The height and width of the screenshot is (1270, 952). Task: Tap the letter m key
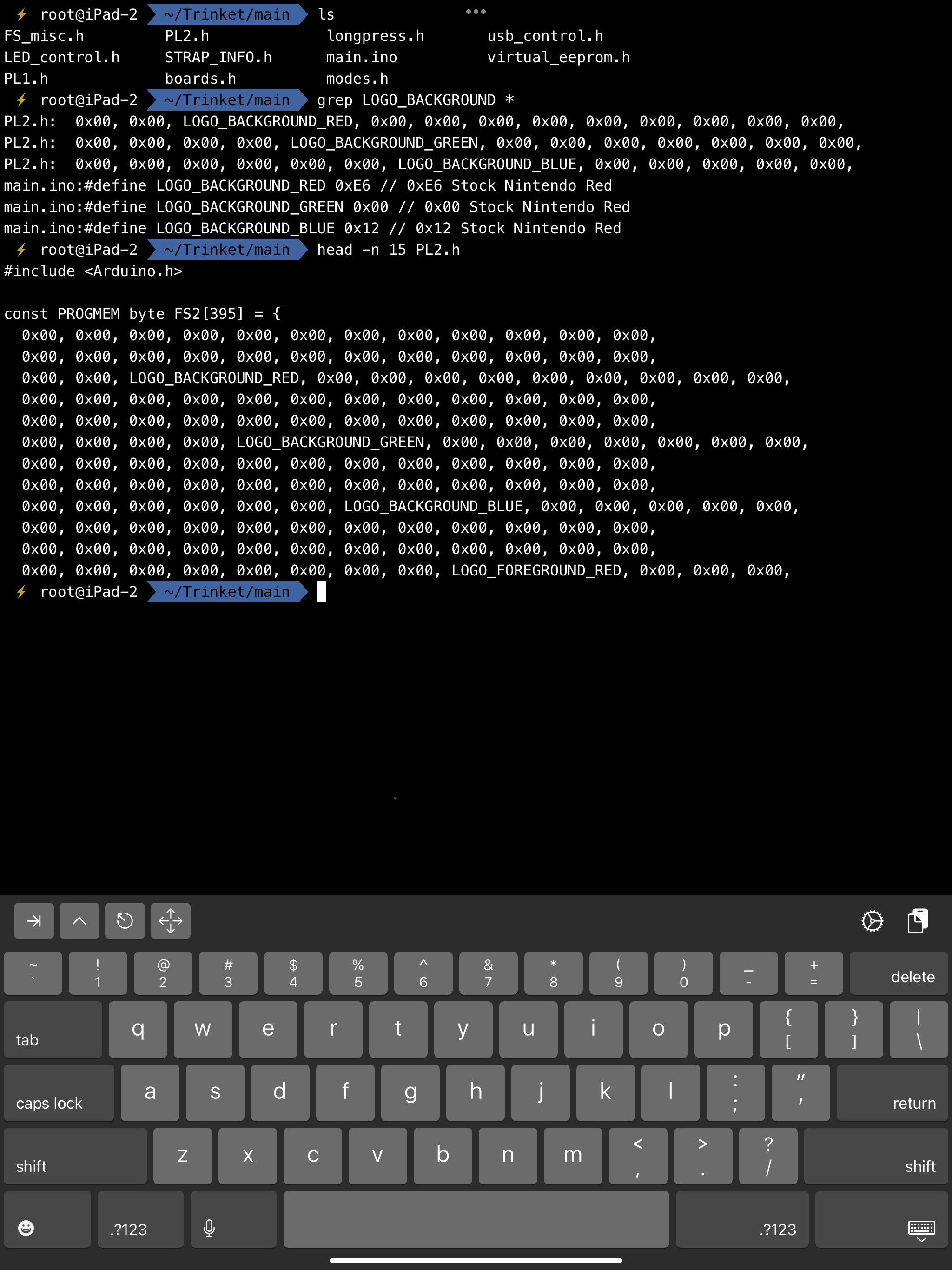pyautogui.click(x=573, y=1156)
